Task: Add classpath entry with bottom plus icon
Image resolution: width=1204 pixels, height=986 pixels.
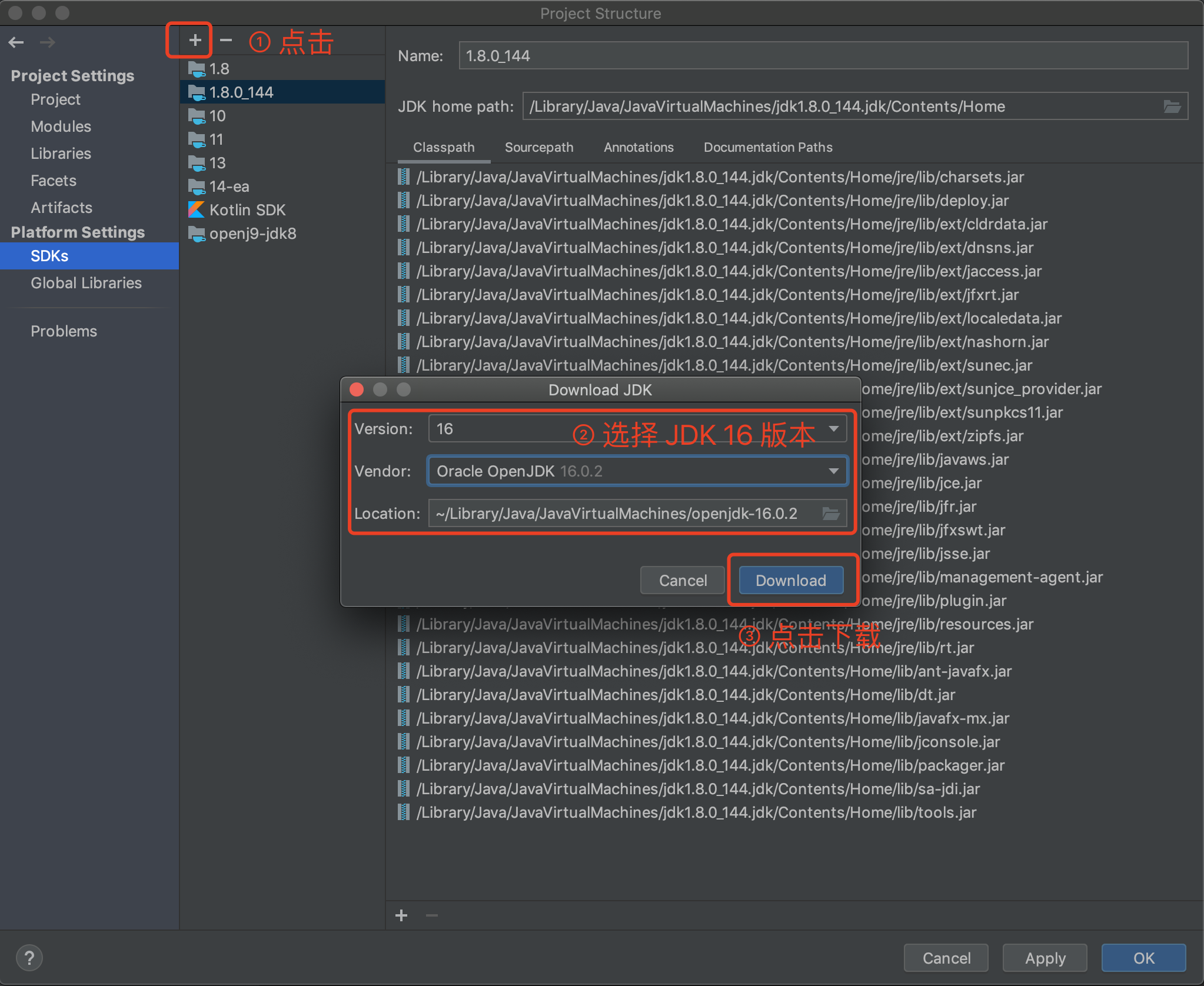Action: (x=402, y=915)
